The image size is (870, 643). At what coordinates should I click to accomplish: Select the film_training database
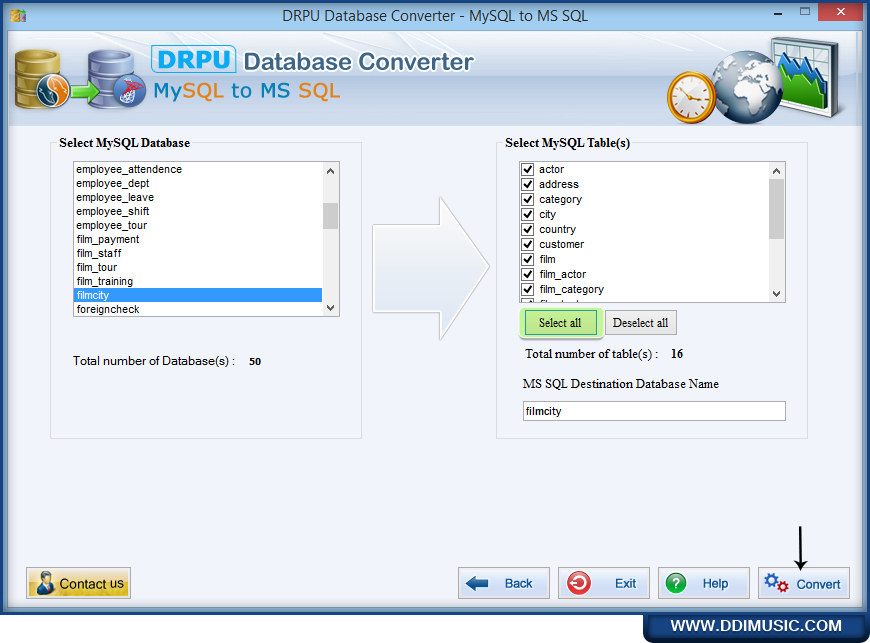click(198, 281)
